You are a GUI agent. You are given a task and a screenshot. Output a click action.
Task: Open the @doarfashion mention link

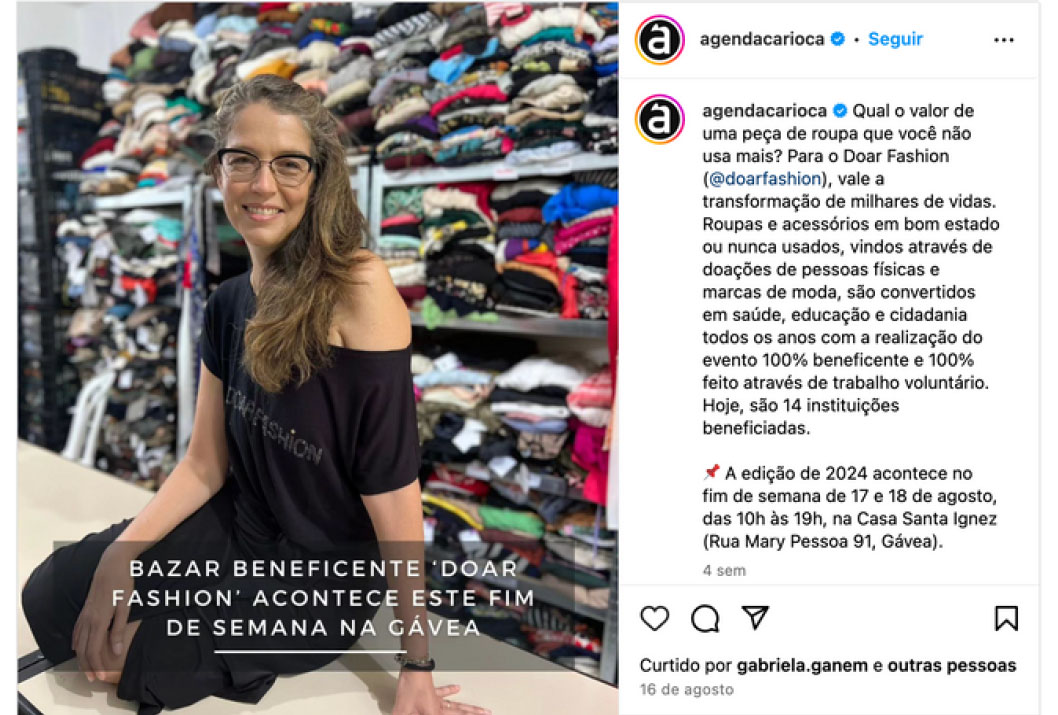pos(764,179)
